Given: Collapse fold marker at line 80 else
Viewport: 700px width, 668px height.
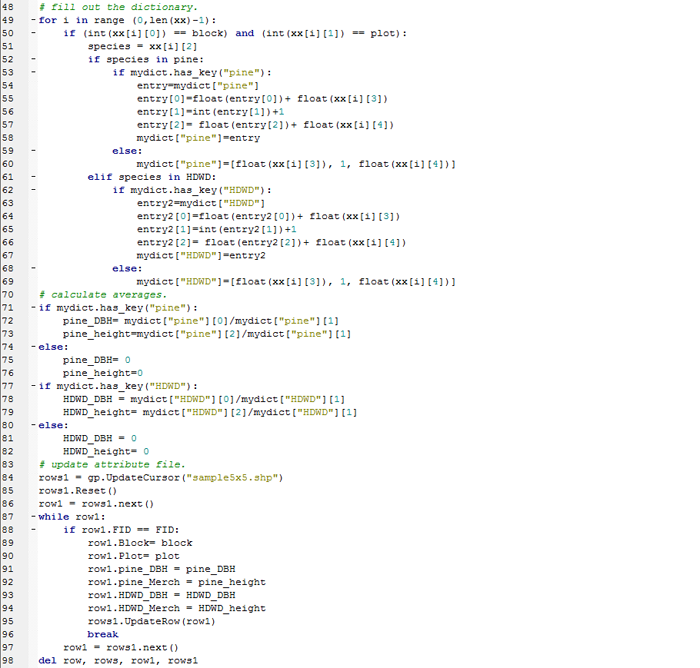Looking at the screenshot, I should tap(33, 425).
